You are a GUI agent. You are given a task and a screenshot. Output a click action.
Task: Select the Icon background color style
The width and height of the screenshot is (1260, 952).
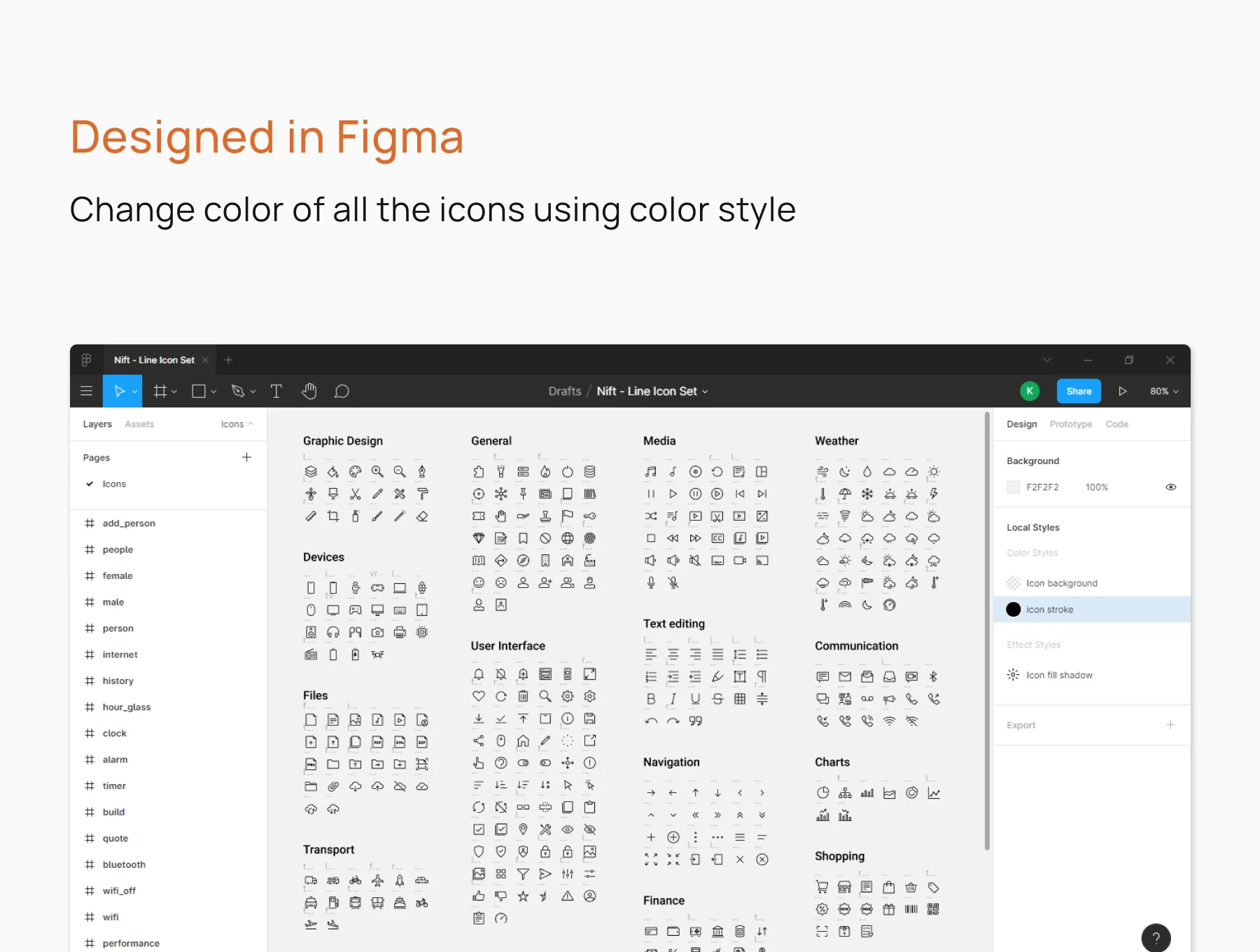point(1092,583)
